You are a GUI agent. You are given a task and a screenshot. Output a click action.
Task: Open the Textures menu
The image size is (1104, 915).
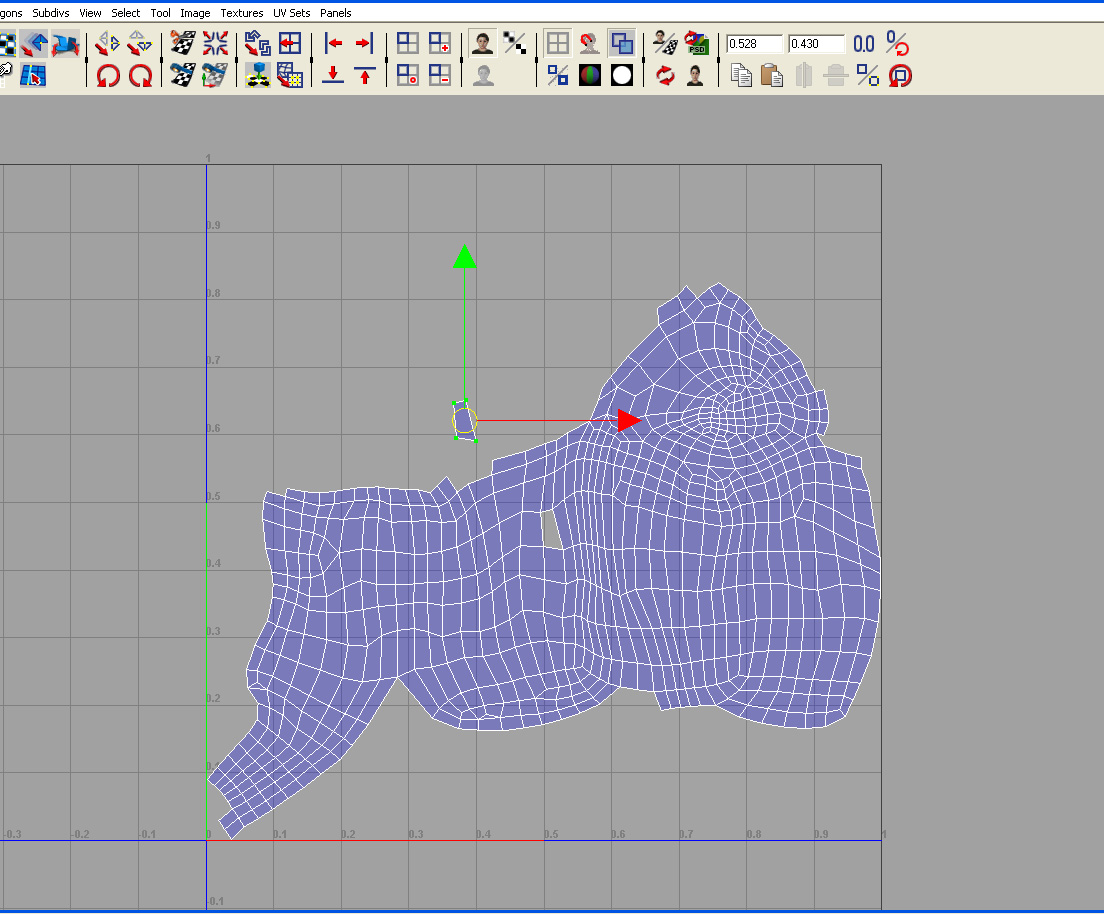pos(242,13)
